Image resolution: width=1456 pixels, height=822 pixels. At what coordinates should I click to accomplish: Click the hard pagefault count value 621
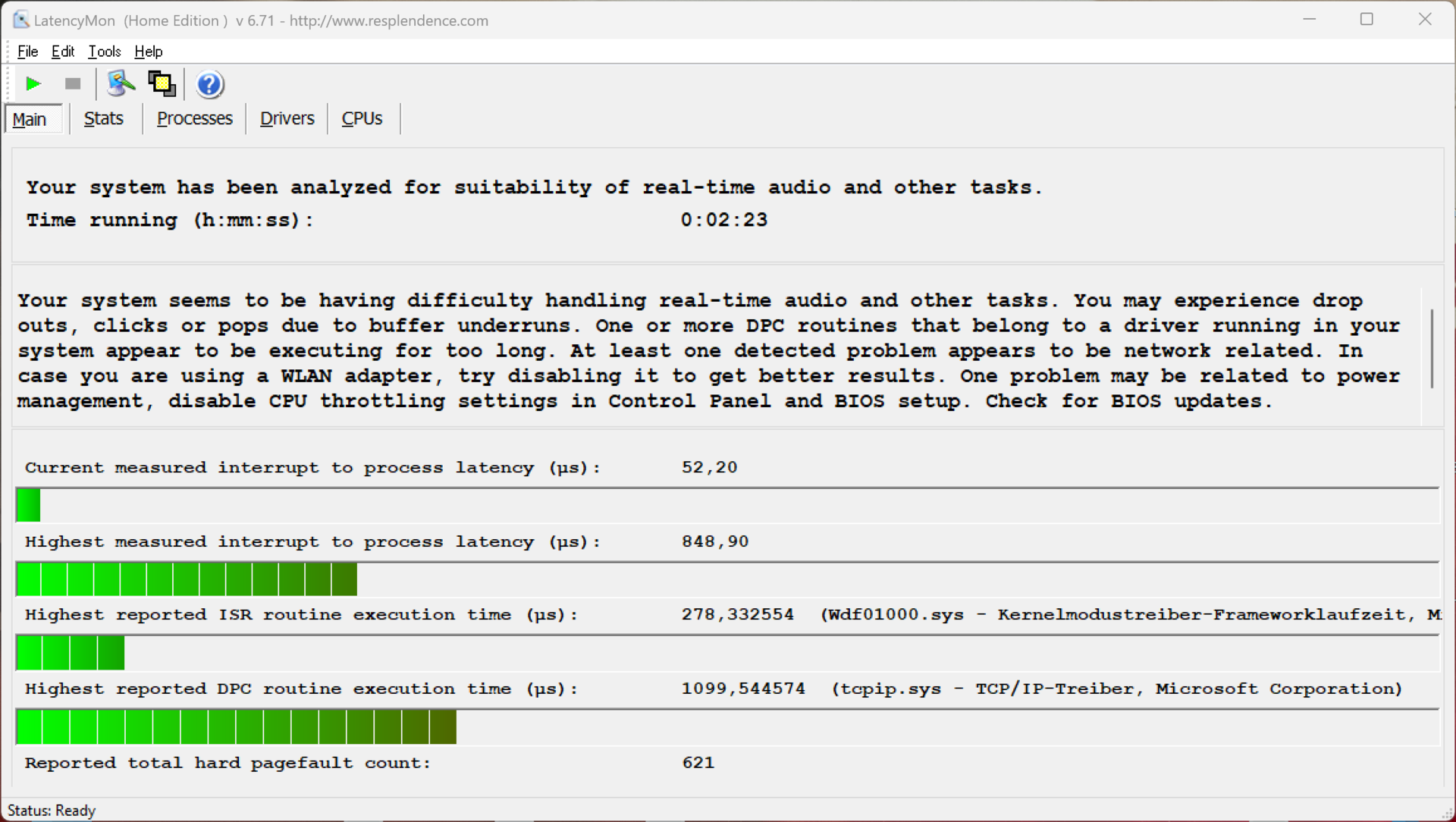tap(698, 763)
